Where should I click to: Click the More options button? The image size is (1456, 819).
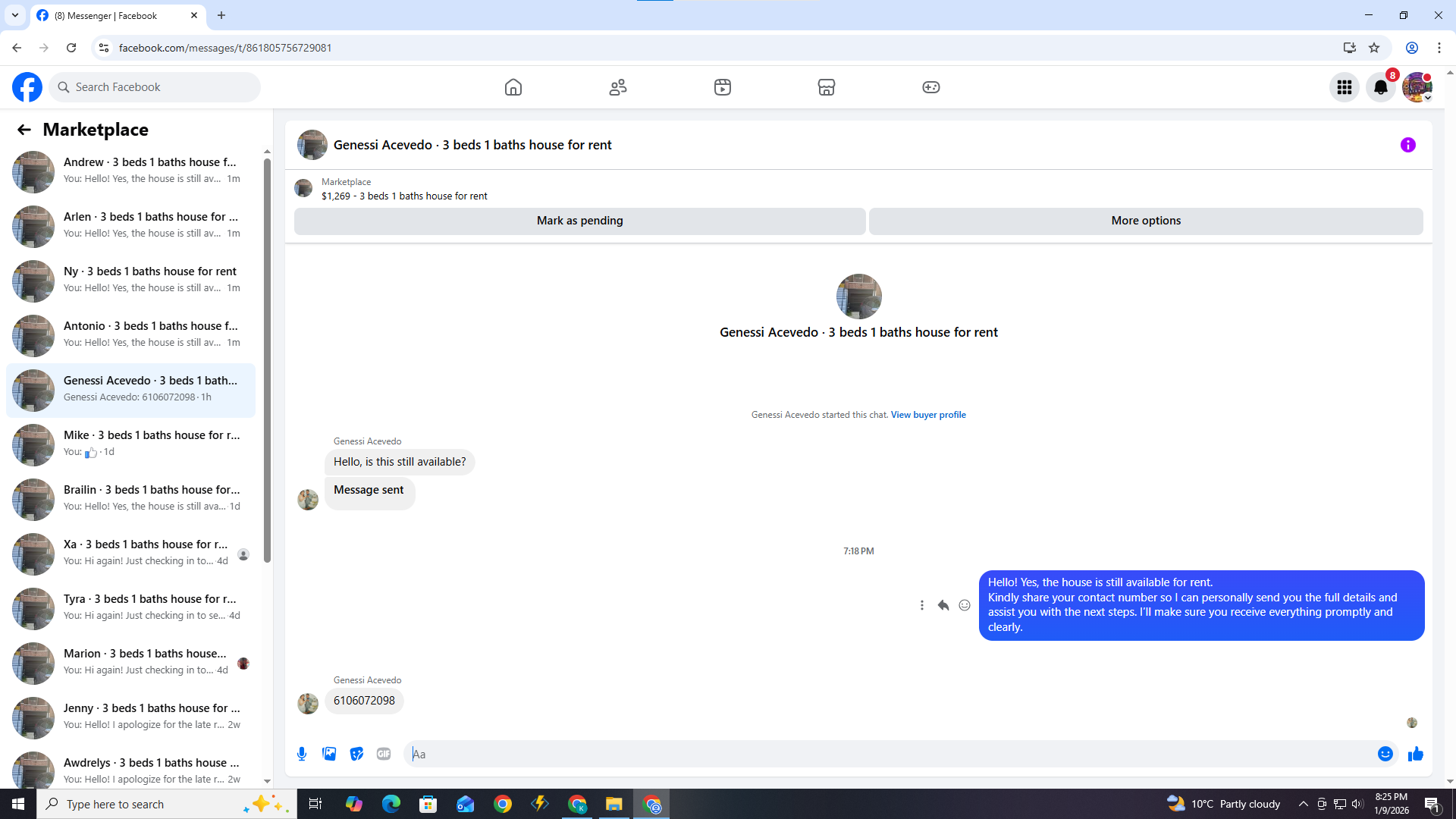coord(1145,221)
